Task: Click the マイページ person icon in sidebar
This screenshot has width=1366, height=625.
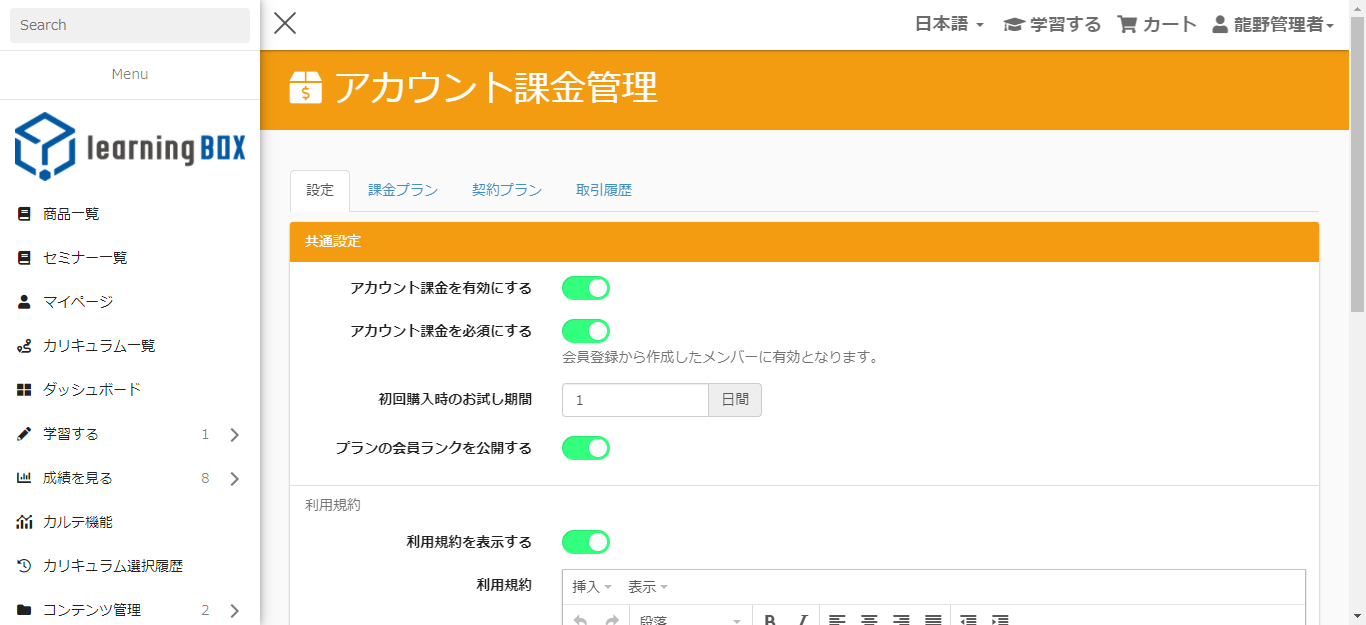Action: coord(24,302)
